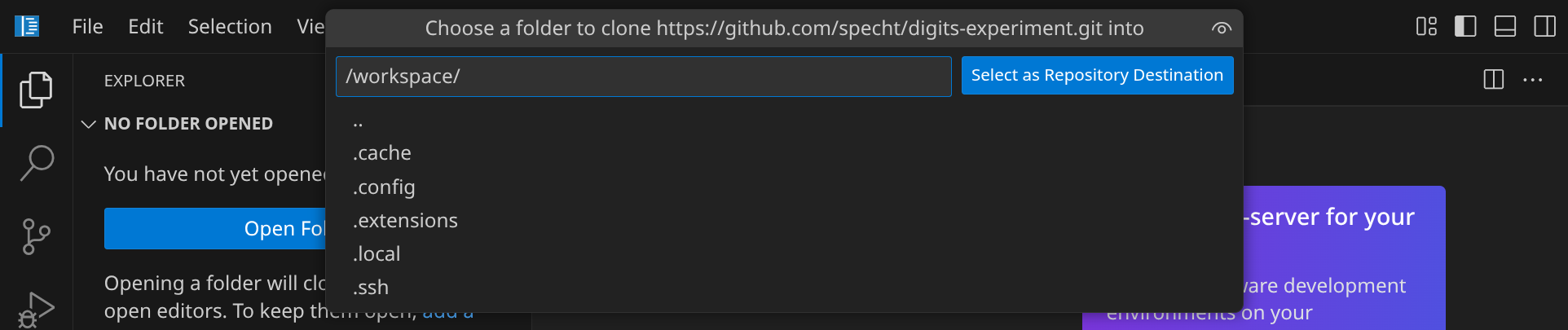Image resolution: width=1568 pixels, height=330 pixels.
Task: Open the Edit menu
Action: point(145,27)
